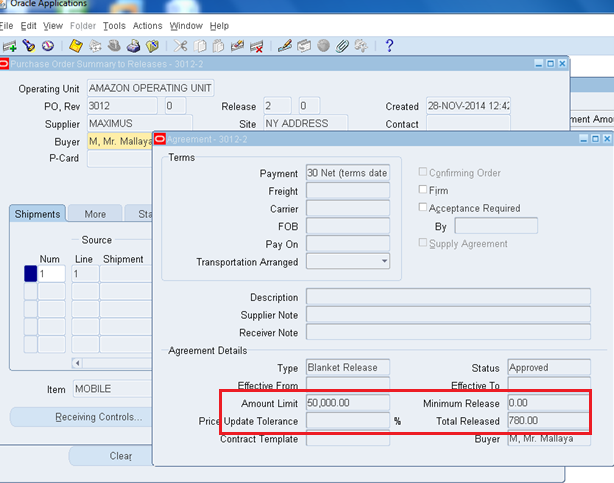Click the Total Released field 780.00
Viewport: 614px width, 483px height.
point(549,420)
